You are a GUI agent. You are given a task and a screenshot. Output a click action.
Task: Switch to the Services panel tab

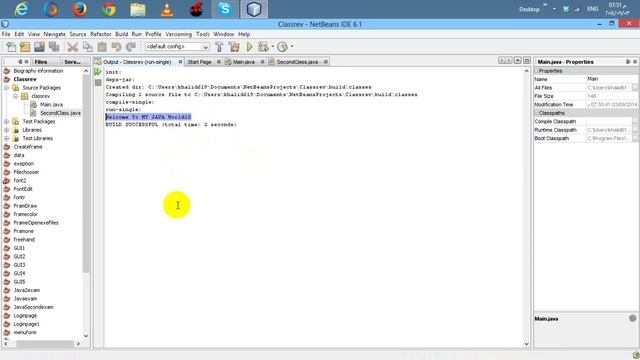72,62
